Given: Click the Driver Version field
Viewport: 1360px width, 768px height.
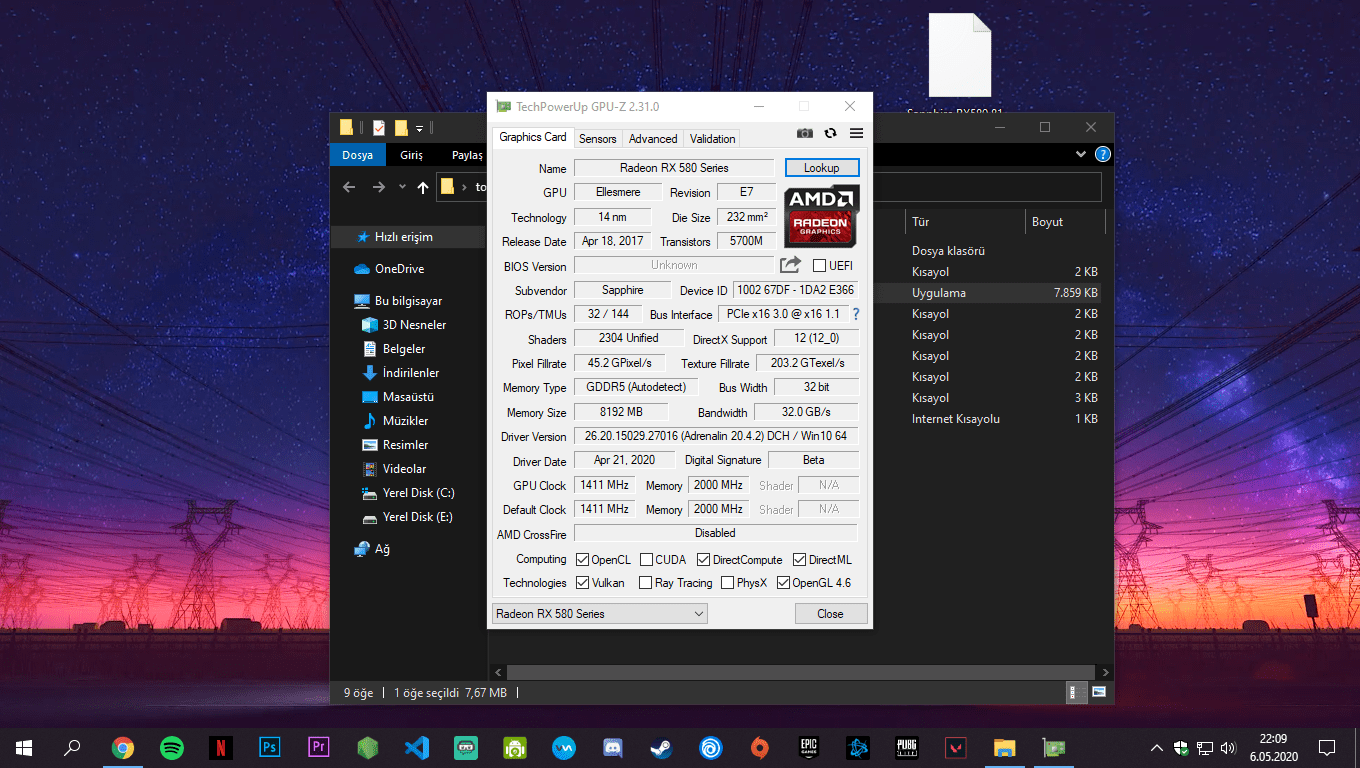Looking at the screenshot, I should [716, 437].
